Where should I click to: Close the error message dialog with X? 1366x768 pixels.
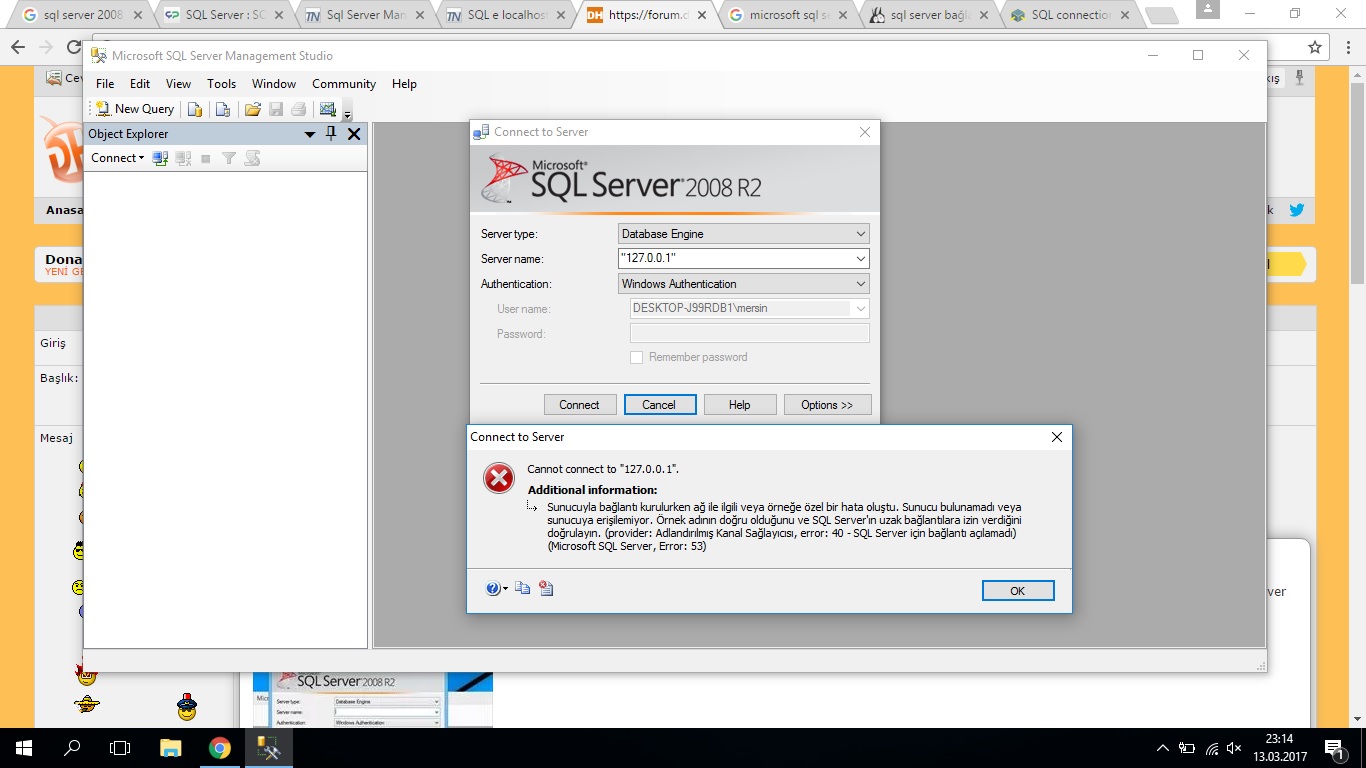coord(1057,437)
